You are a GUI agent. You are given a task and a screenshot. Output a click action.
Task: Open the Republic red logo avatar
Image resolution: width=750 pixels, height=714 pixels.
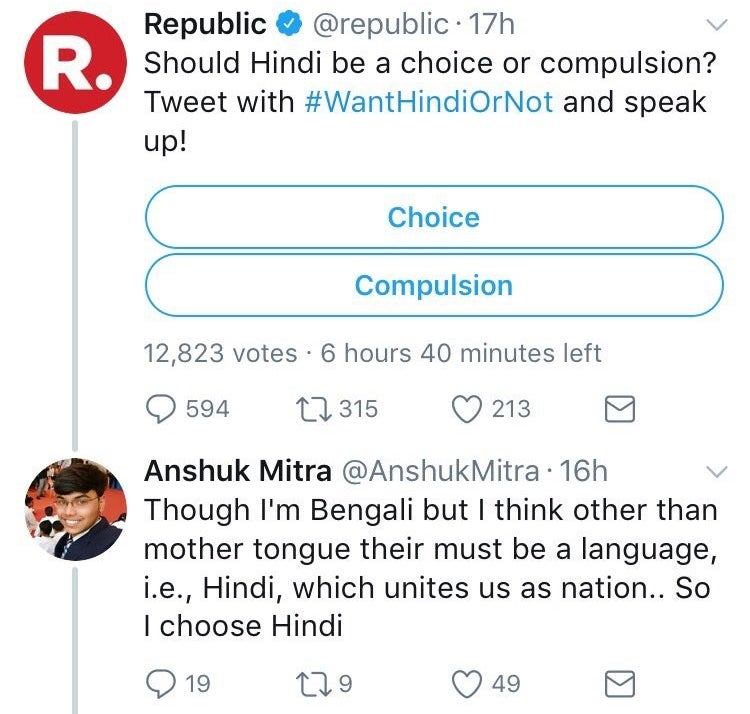pyautogui.click(x=76, y=63)
